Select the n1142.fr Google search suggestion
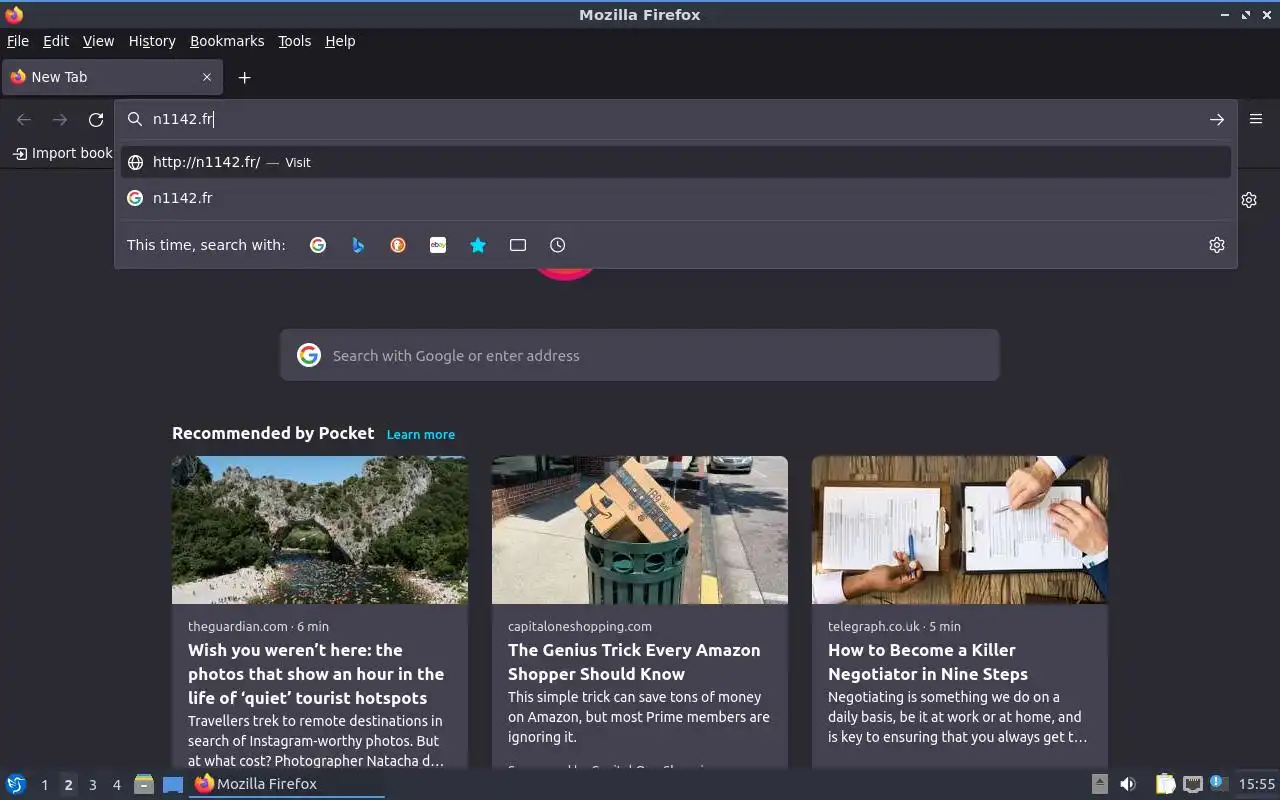The width and height of the screenshot is (1280, 800). tap(676, 198)
